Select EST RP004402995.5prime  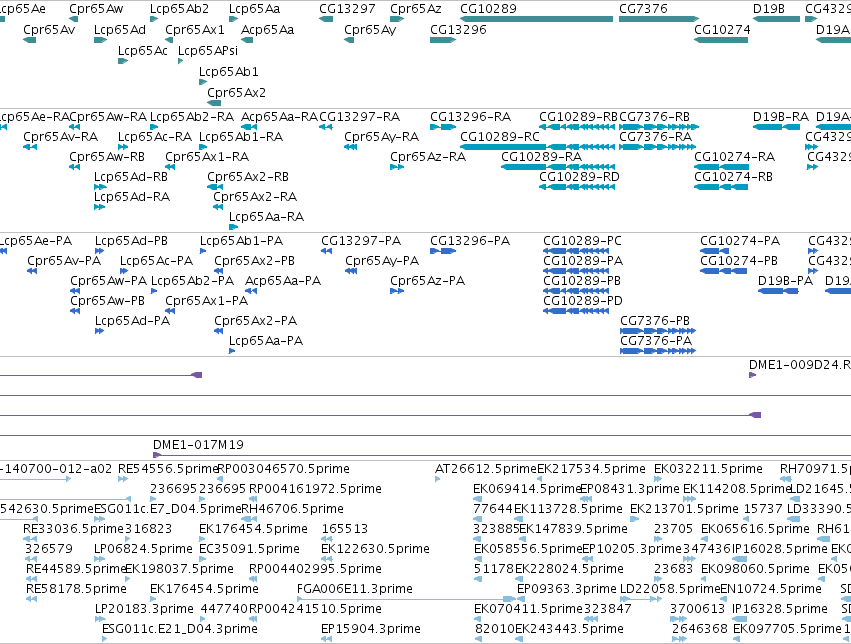[315, 569]
